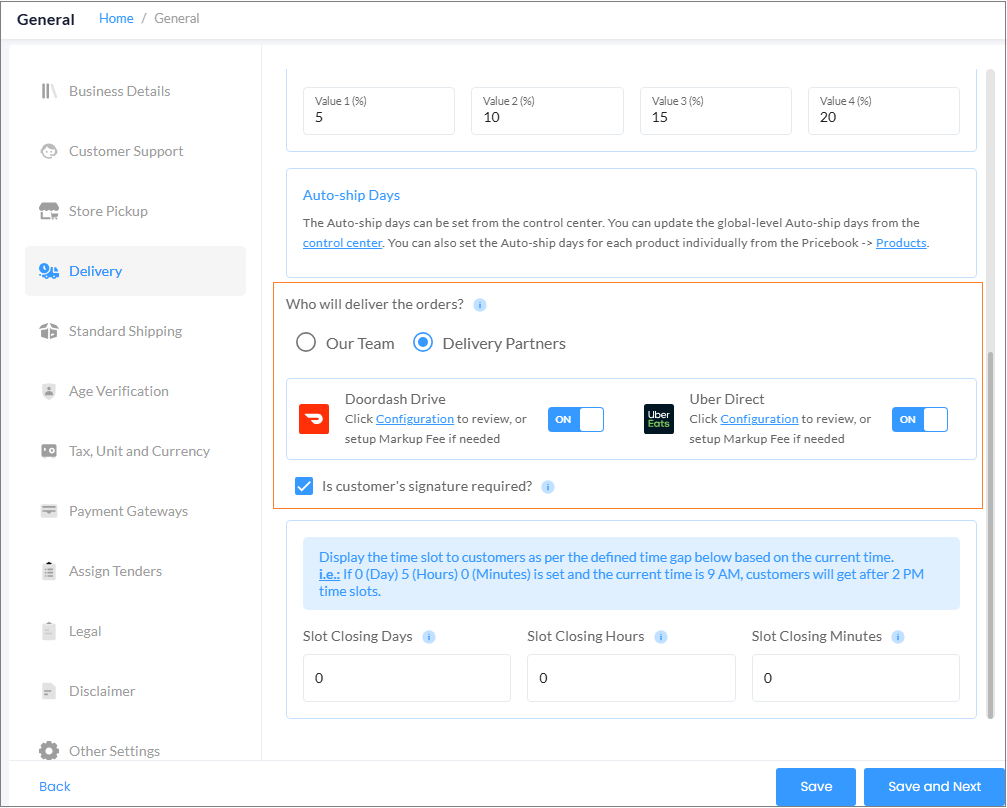Viewport: 1007px width, 808px height.
Task: Click the Slot Closing Minutes input
Action: 855,678
